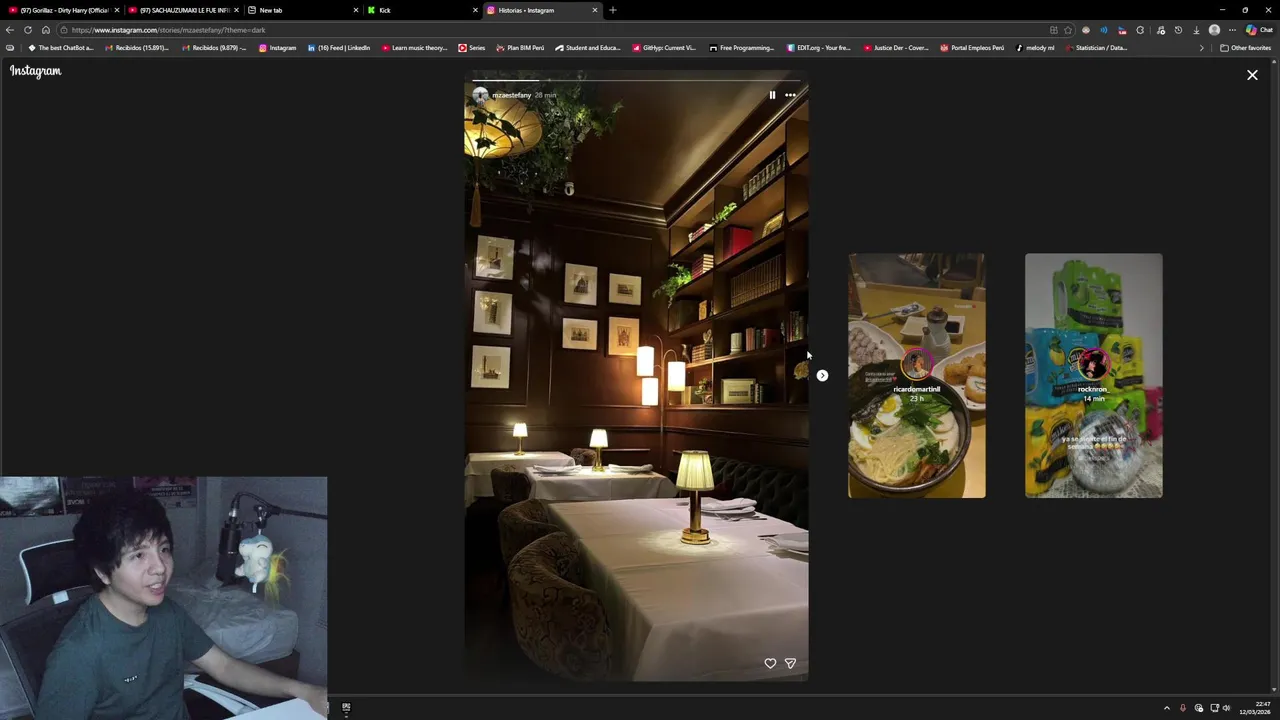Open EDIT.org bookmark
Screen dimensions: 1280x720
(x=818, y=48)
